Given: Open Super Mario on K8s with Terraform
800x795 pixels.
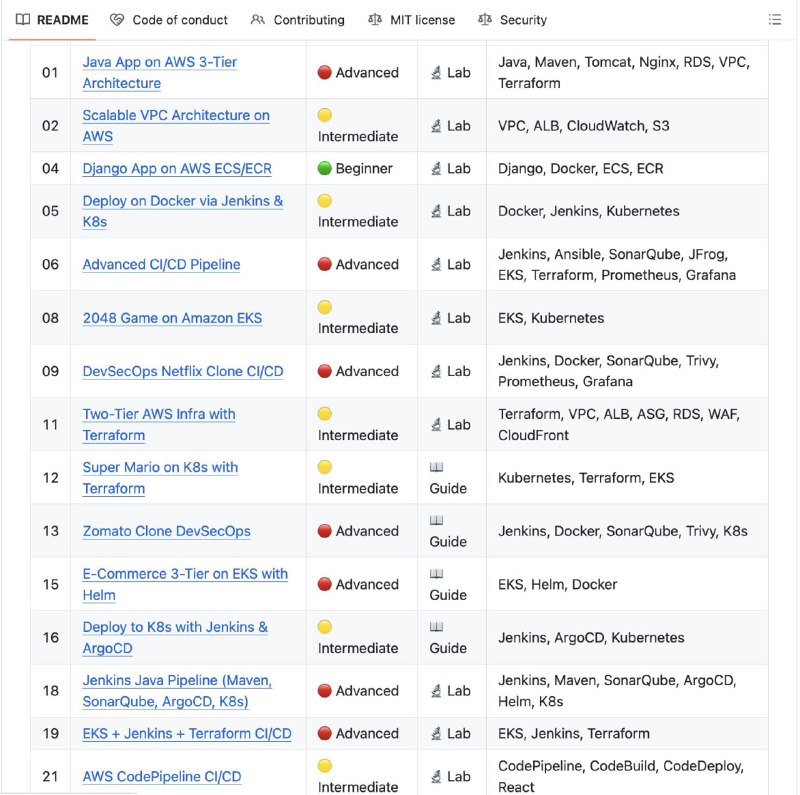Looking at the screenshot, I should tap(160, 478).
